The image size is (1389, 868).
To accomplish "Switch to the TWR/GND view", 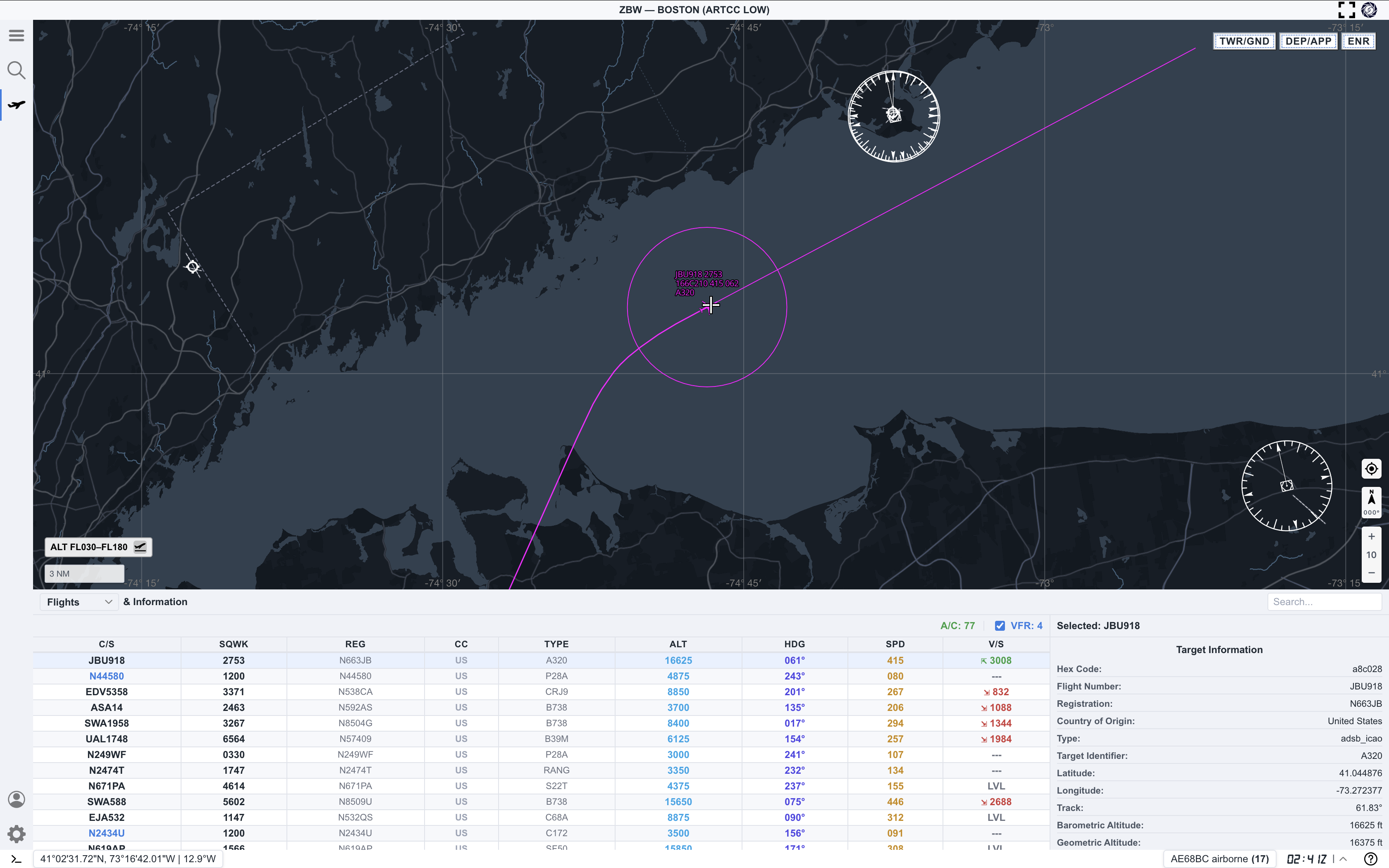I will point(1244,41).
